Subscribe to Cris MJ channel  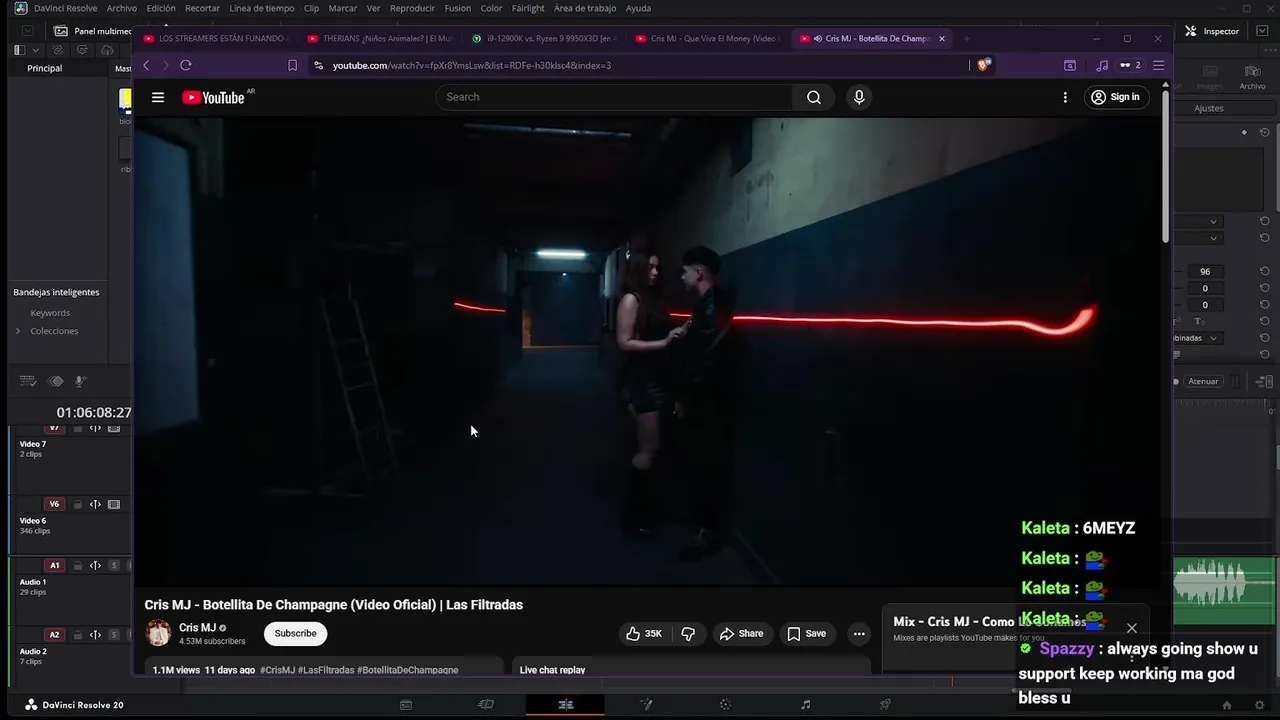pyautogui.click(x=295, y=633)
